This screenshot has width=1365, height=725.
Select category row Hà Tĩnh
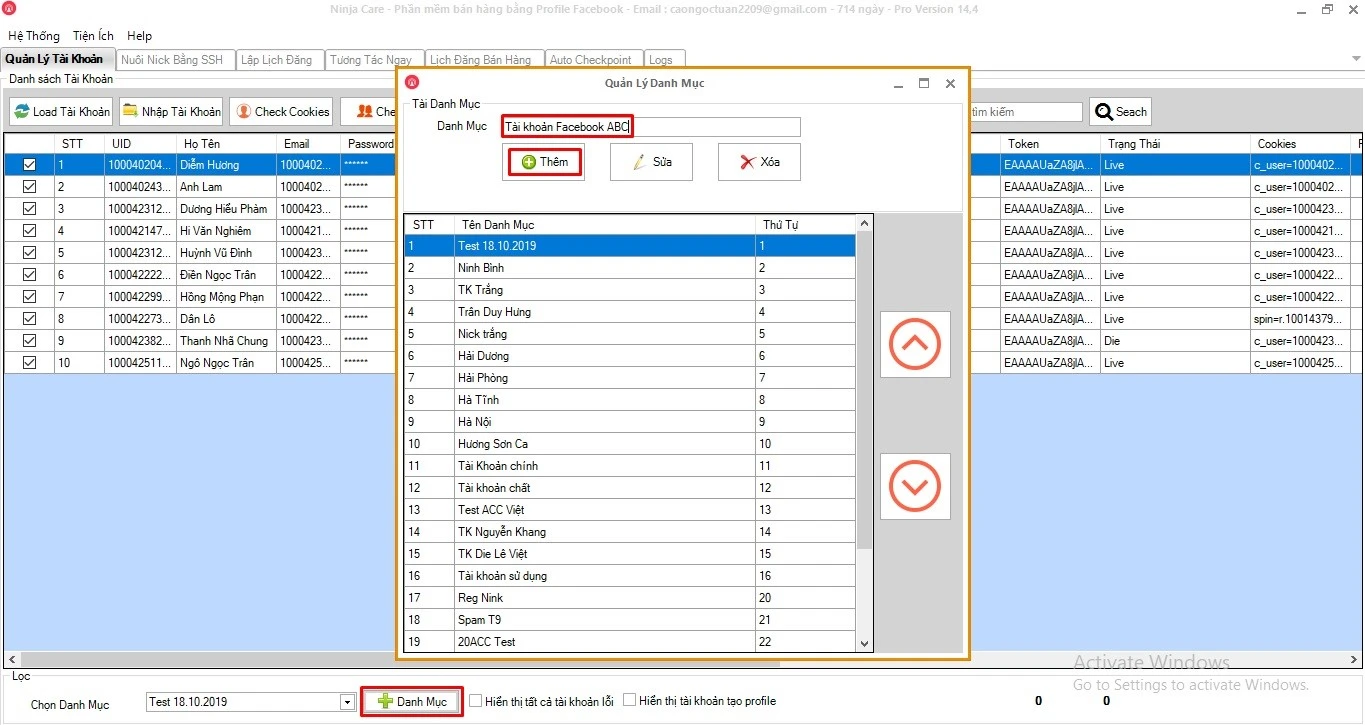(x=630, y=400)
